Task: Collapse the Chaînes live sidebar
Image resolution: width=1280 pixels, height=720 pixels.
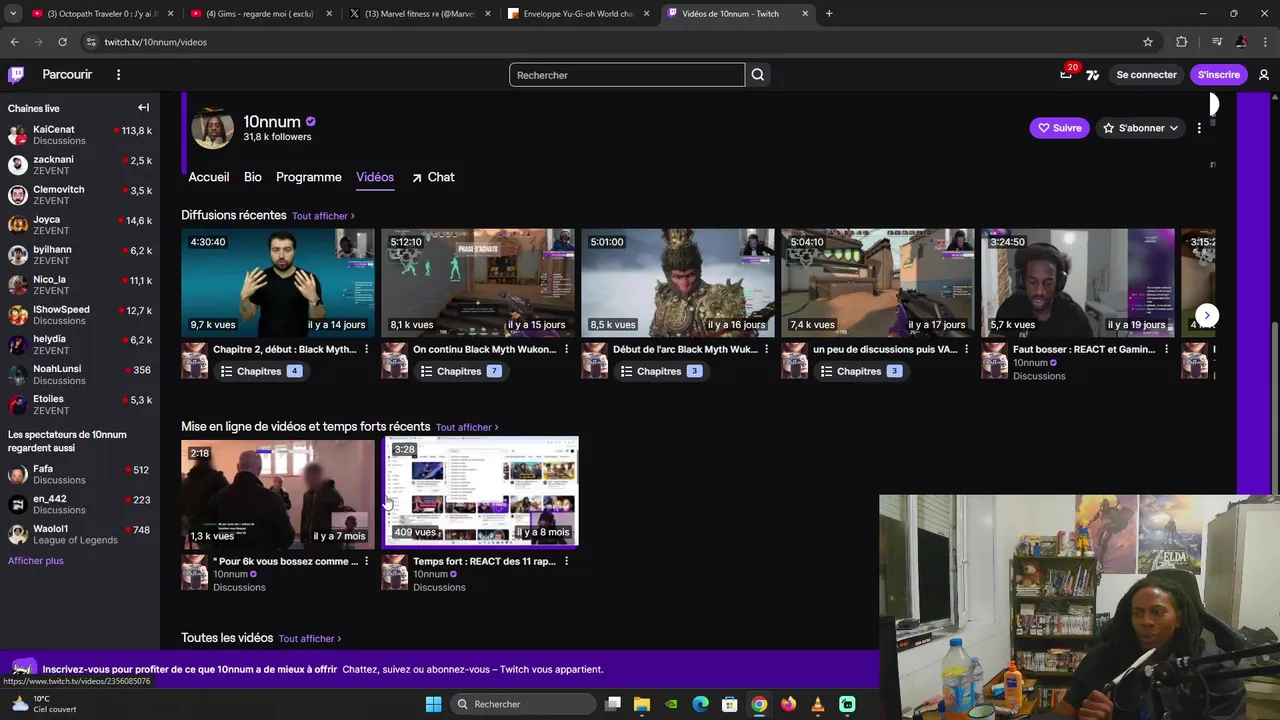Action: point(143,108)
